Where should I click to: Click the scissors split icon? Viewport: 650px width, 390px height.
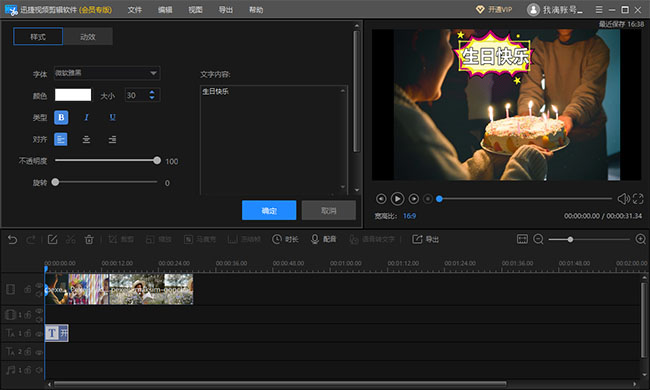pos(70,240)
